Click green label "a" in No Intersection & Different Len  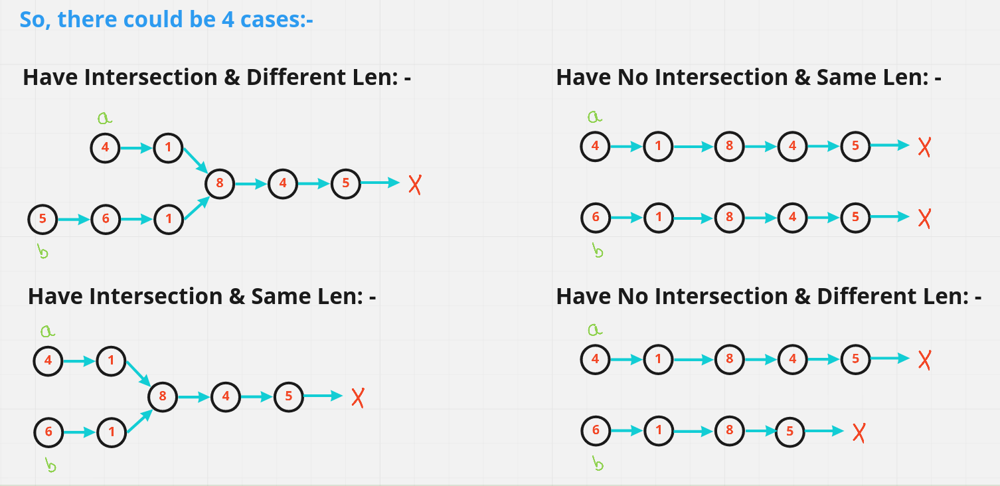(x=596, y=329)
